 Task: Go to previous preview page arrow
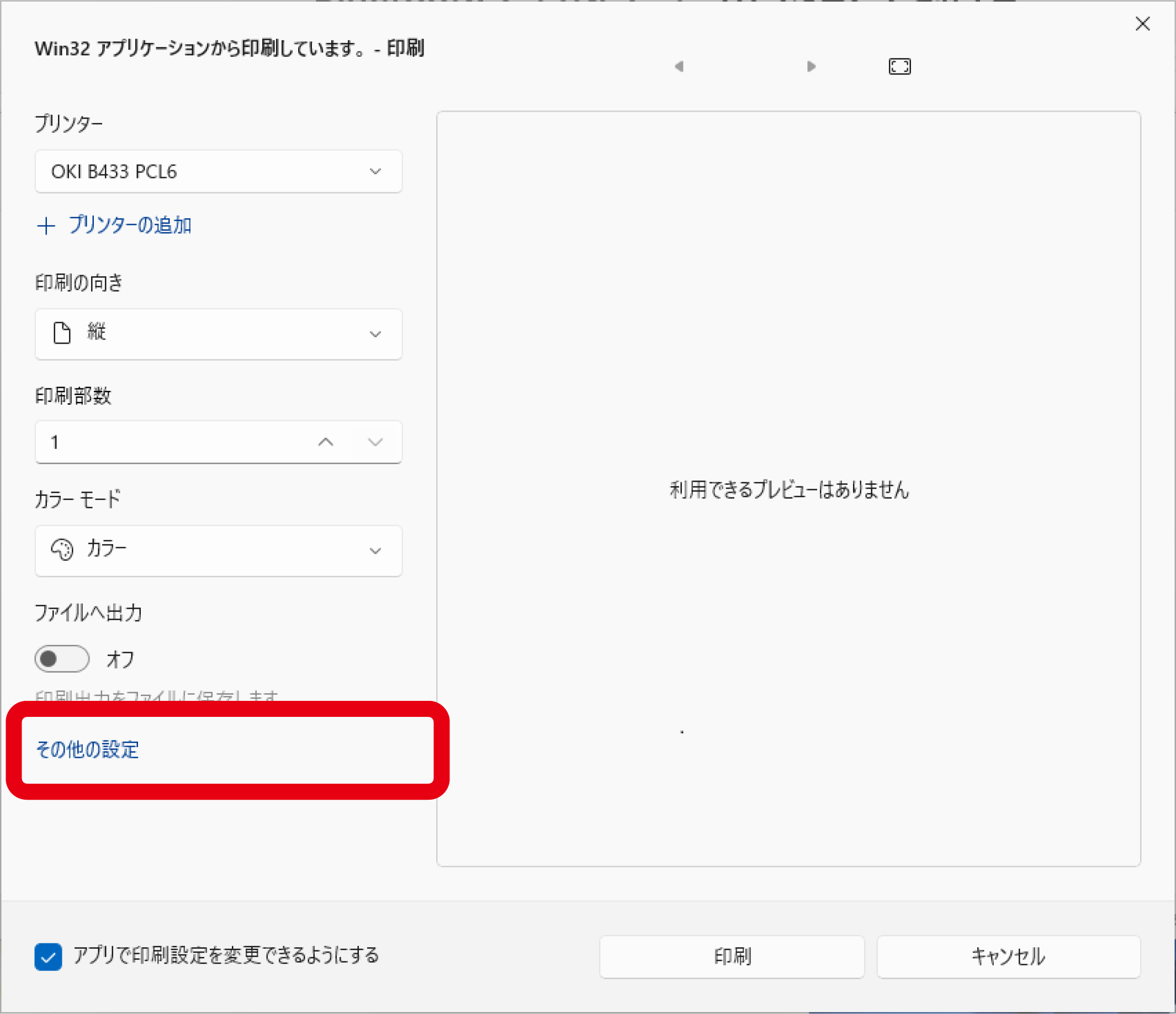coord(679,66)
